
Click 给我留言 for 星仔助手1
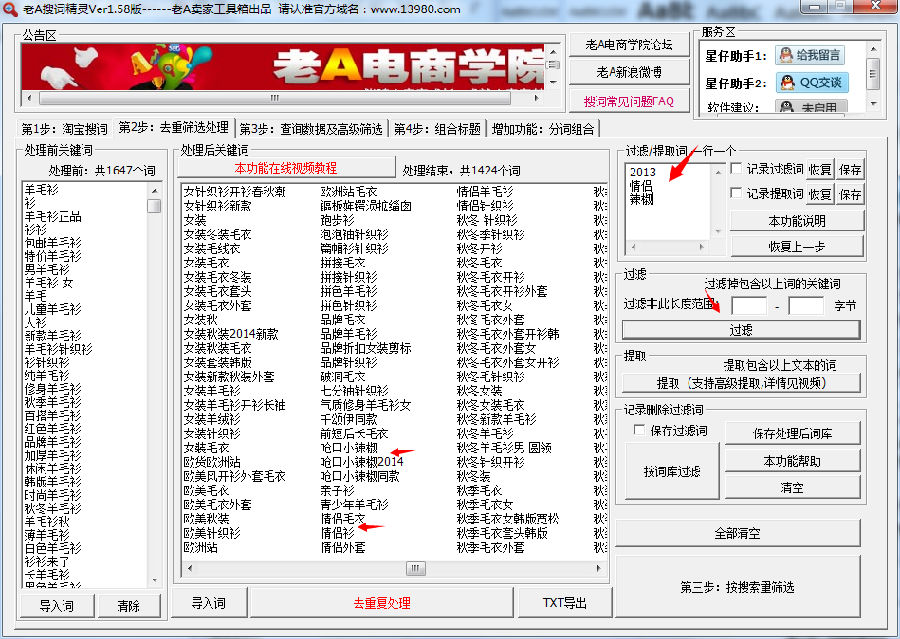pos(811,55)
